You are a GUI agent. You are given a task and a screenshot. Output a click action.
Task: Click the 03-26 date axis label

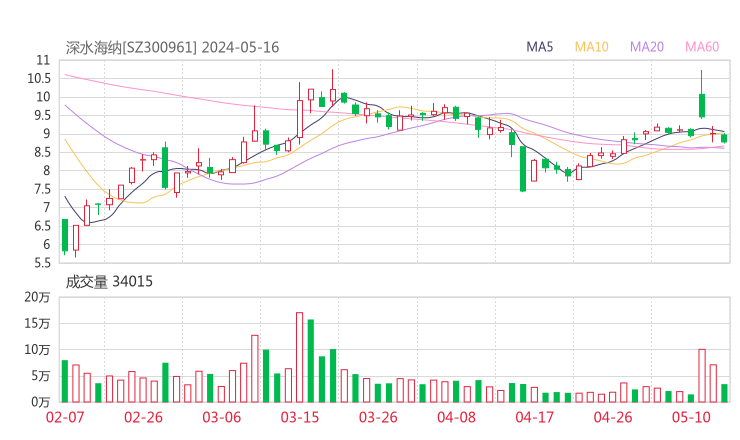[x=378, y=417]
